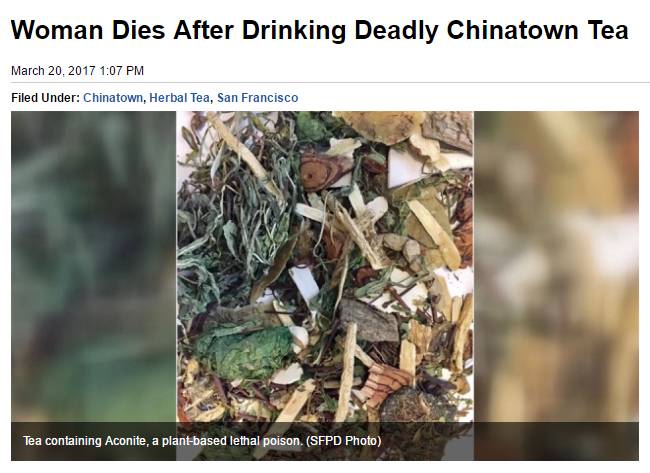The image size is (650, 473).
Task: Follow the San Francisco tag link
Action: pyautogui.click(x=257, y=98)
